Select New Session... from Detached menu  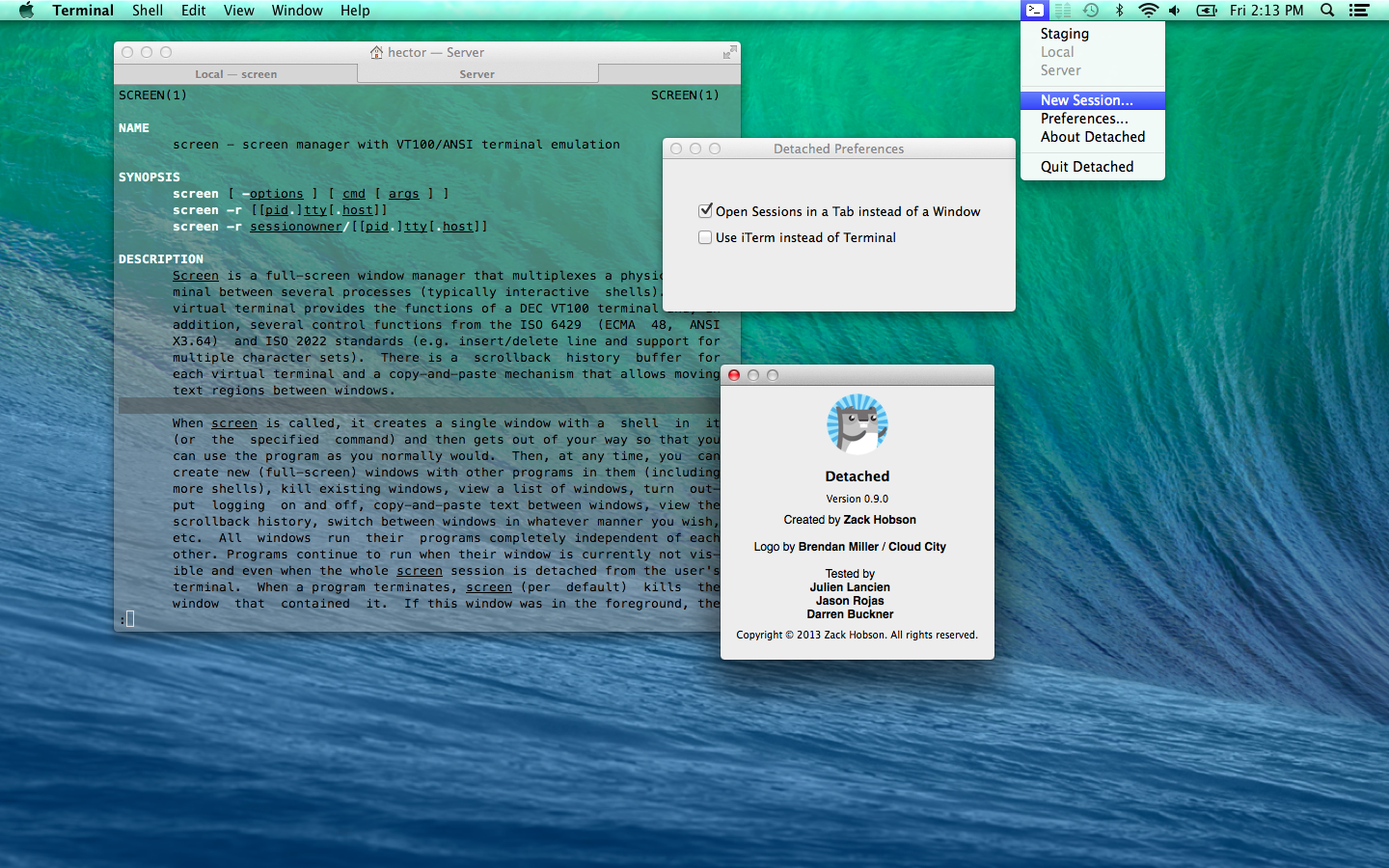[x=1086, y=100]
